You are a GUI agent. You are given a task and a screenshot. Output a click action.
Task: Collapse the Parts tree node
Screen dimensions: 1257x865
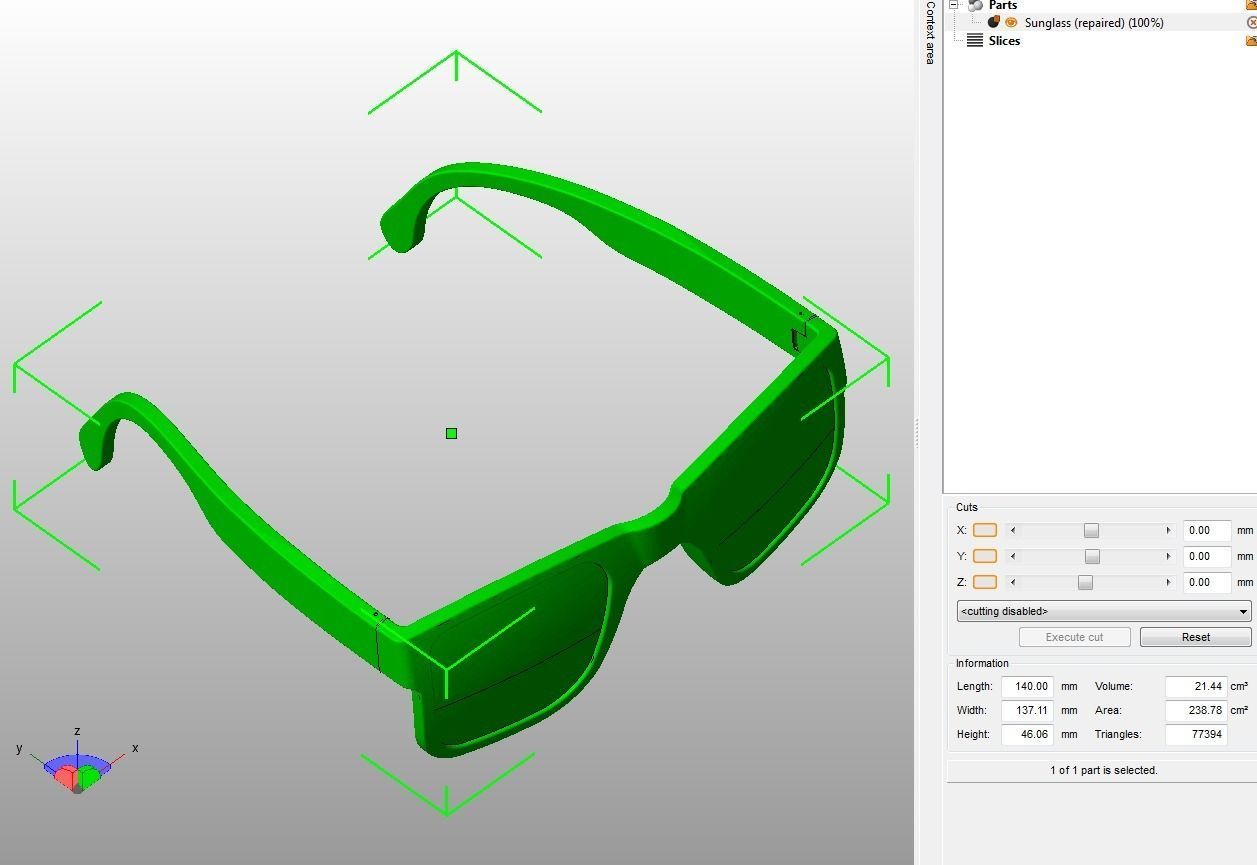click(x=954, y=5)
